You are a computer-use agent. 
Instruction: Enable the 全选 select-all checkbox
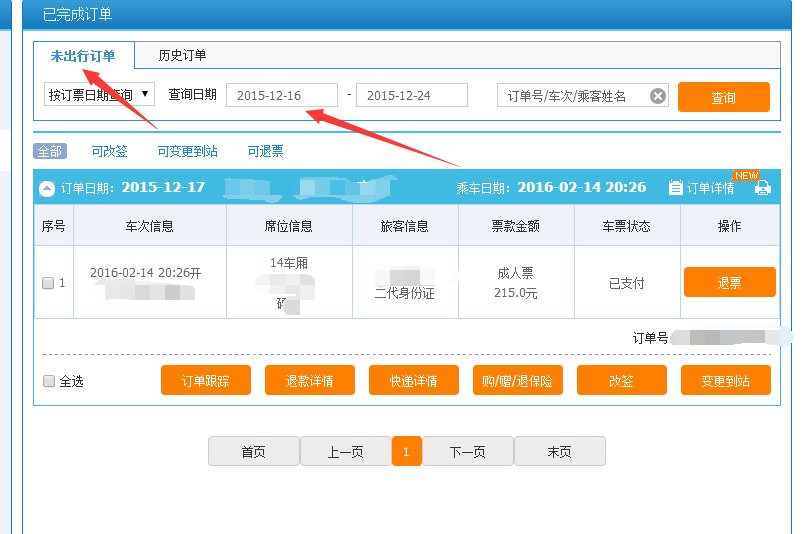[49, 381]
